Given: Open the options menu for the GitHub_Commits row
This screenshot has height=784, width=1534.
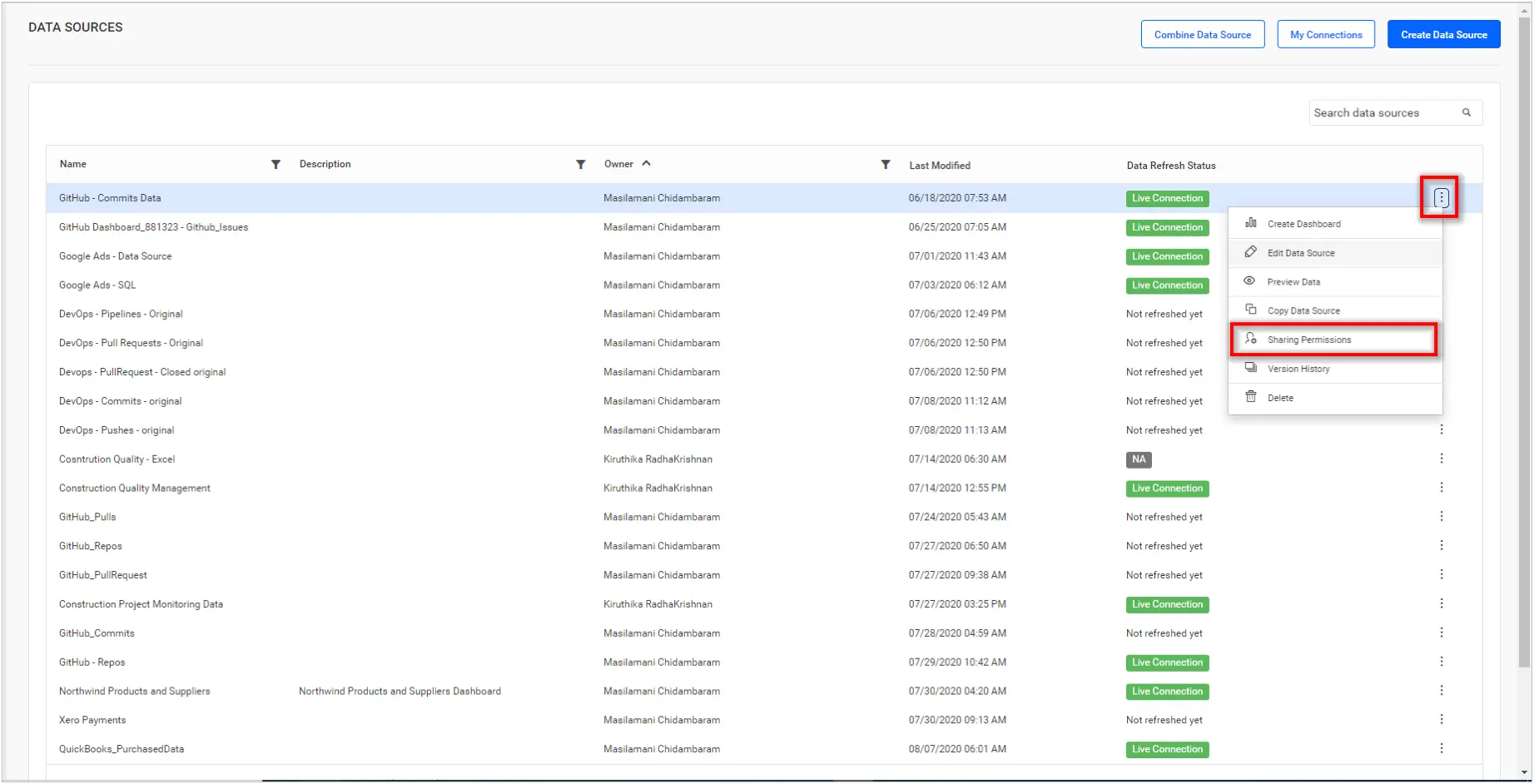Looking at the screenshot, I should [1441, 633].
